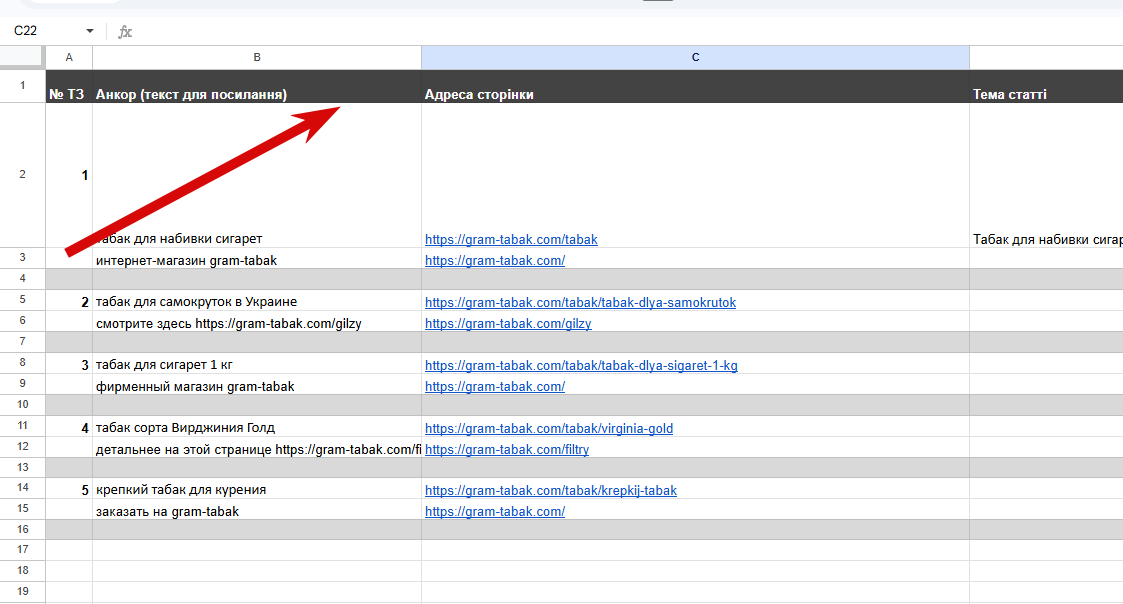The height and width of the screenshot is (604, 1123).
Task: Open the krepkij-tabak link
Action: (x=551, y=491)
